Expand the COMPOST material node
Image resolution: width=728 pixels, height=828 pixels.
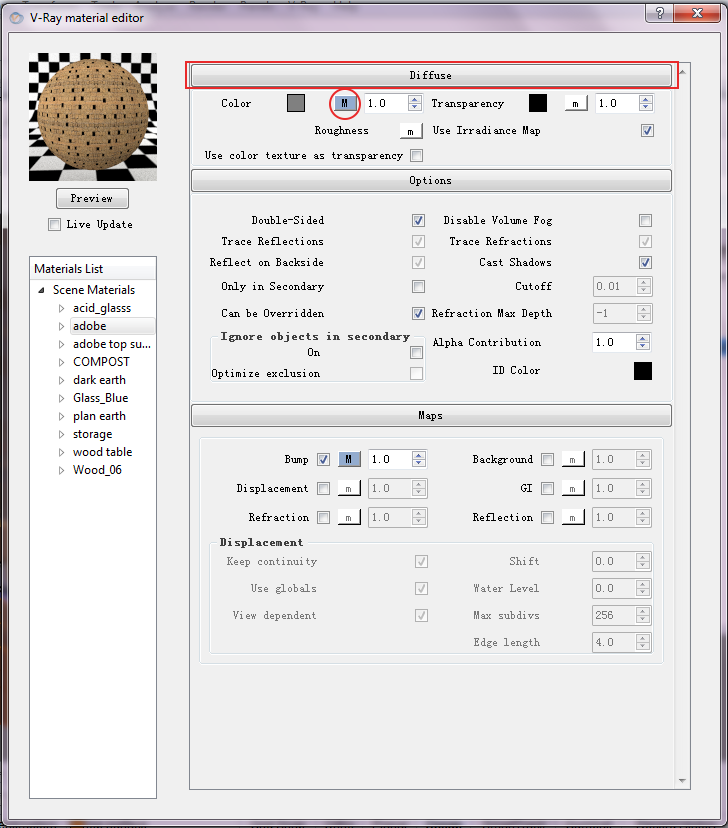(61, 362)
